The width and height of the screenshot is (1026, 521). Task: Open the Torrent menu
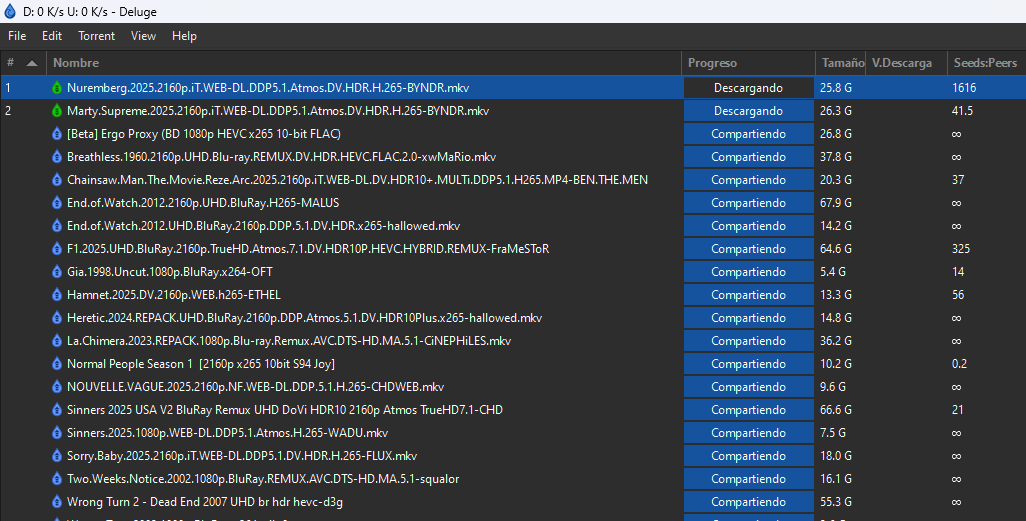tap(96, 36)
